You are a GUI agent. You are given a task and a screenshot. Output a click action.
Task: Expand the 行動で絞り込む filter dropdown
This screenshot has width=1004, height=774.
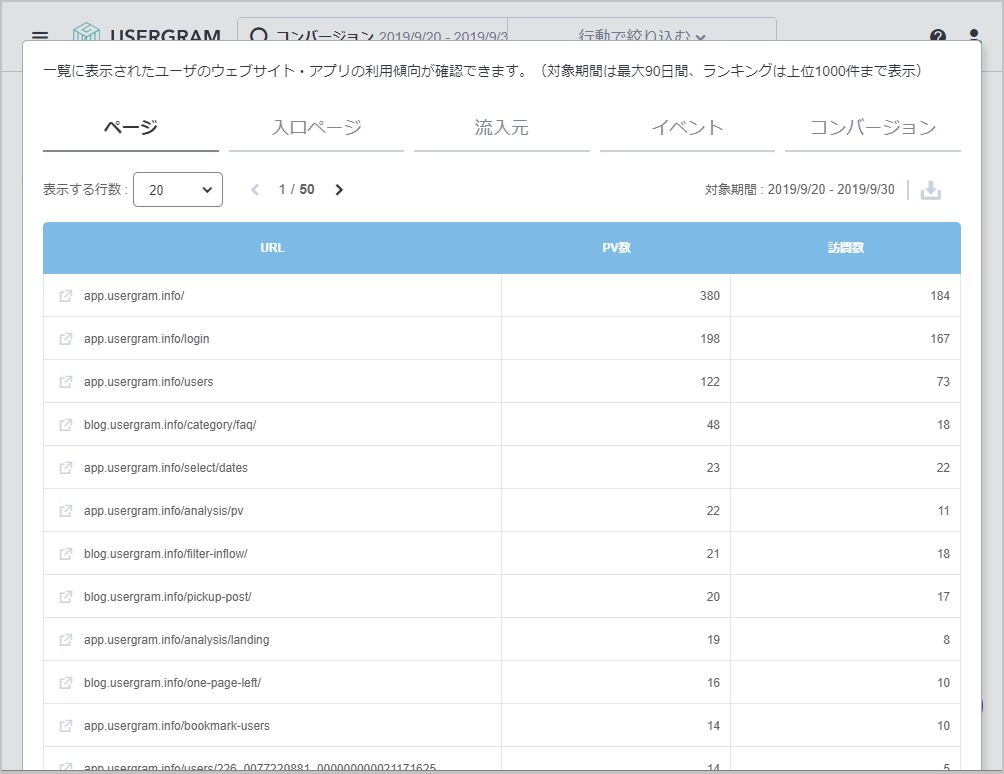point(642,36)
